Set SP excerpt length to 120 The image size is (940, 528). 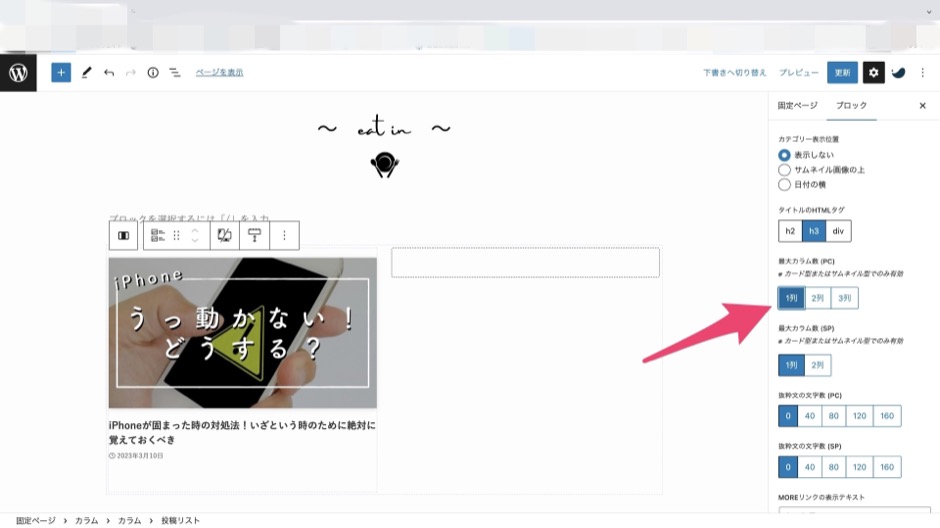(859, 467)
